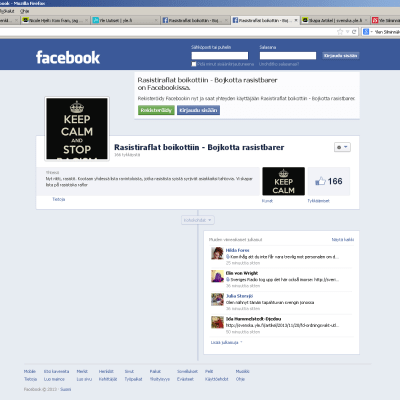This screenshot has height=400, width=400.
Task: Click the Evästeet footer link
Action: point(185,379)
